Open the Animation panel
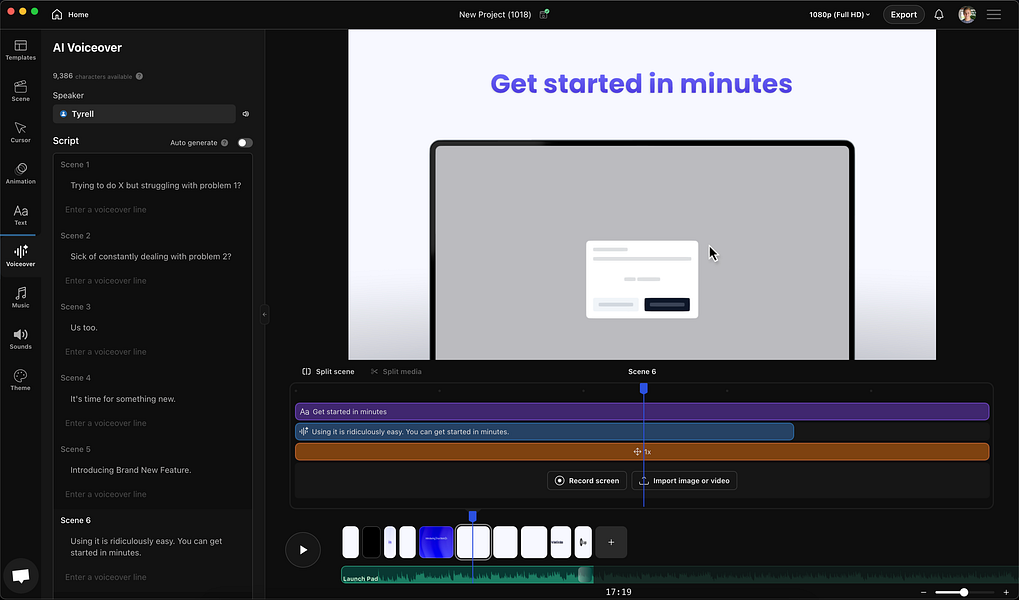Viewport: 1019px width, 600px height. pos(20,174)
